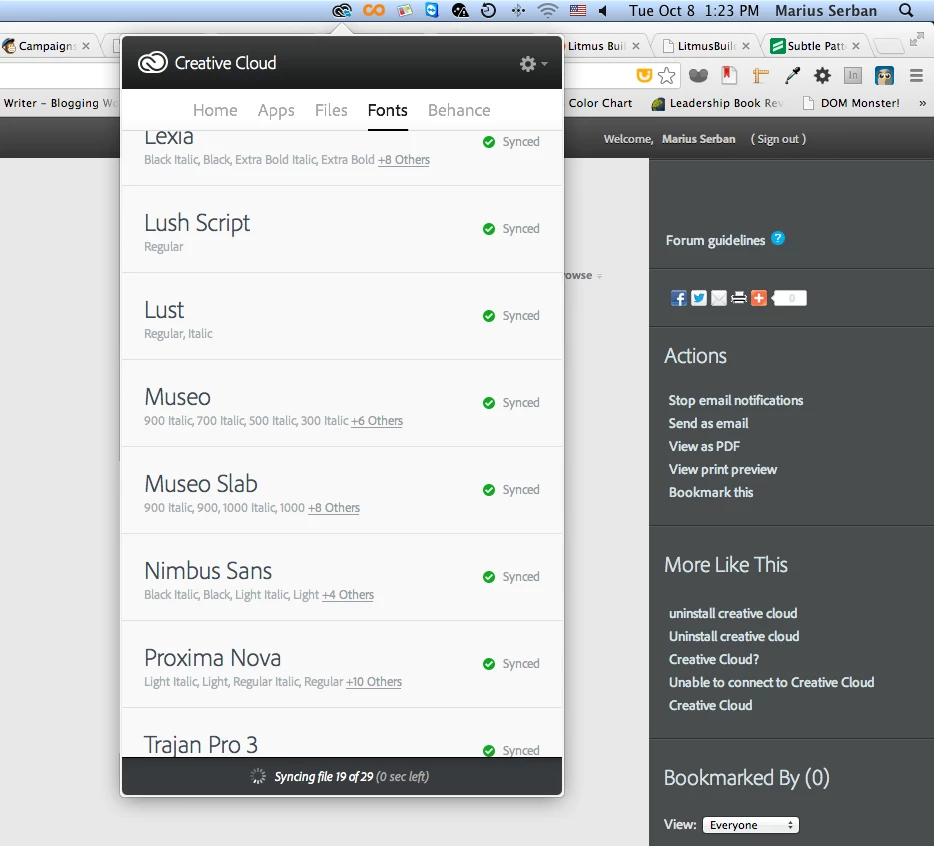Click the Forum guidelines help icon
The height and width of the screenshot is (846, 934).
click(x=777, y=238)
